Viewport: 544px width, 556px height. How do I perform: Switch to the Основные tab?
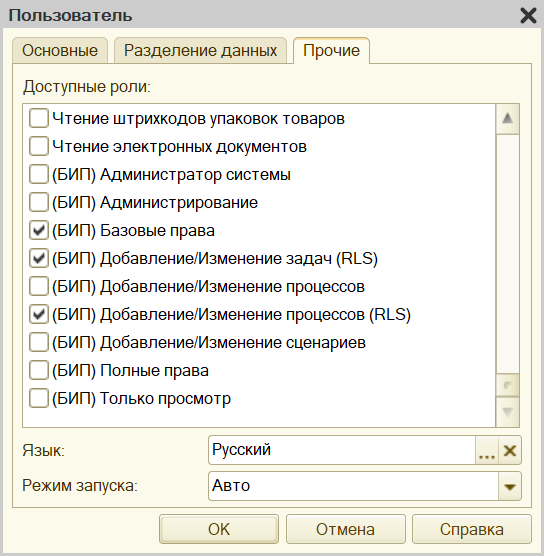(60, 50)
